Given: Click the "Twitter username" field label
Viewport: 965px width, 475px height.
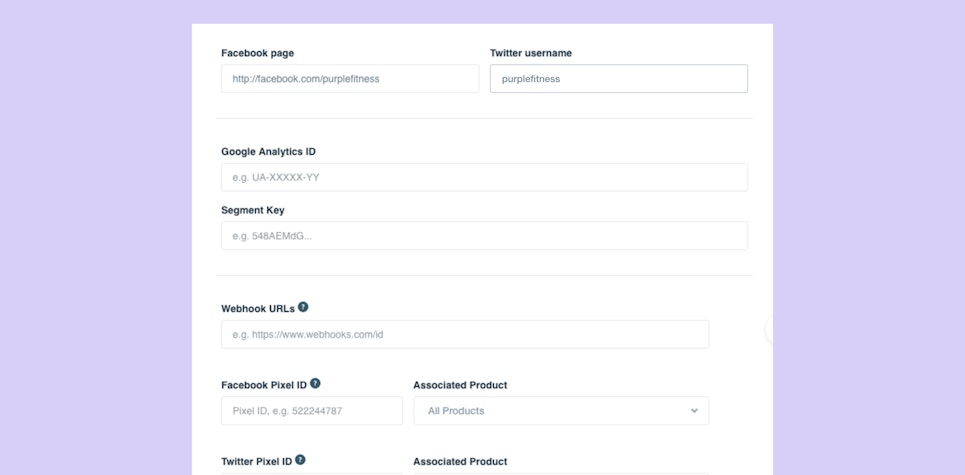Looking at the screenshot, I should pos(530,53).
